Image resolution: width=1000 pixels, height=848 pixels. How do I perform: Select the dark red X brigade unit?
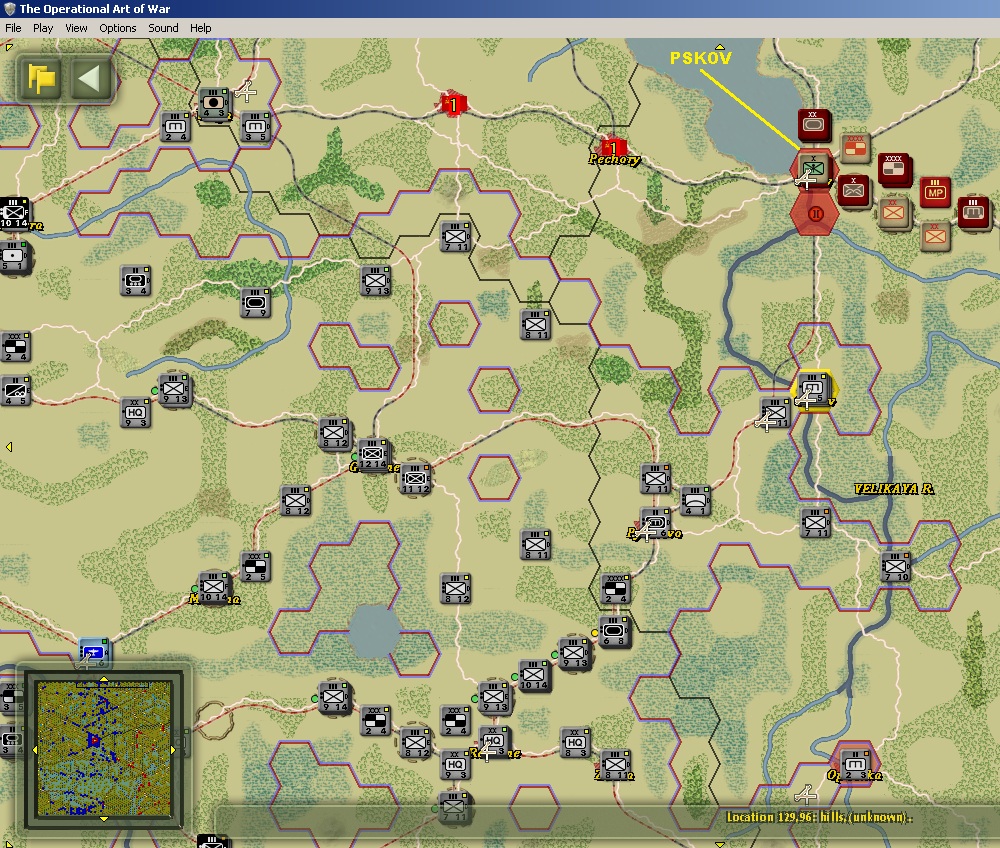[x=853, y=191]
